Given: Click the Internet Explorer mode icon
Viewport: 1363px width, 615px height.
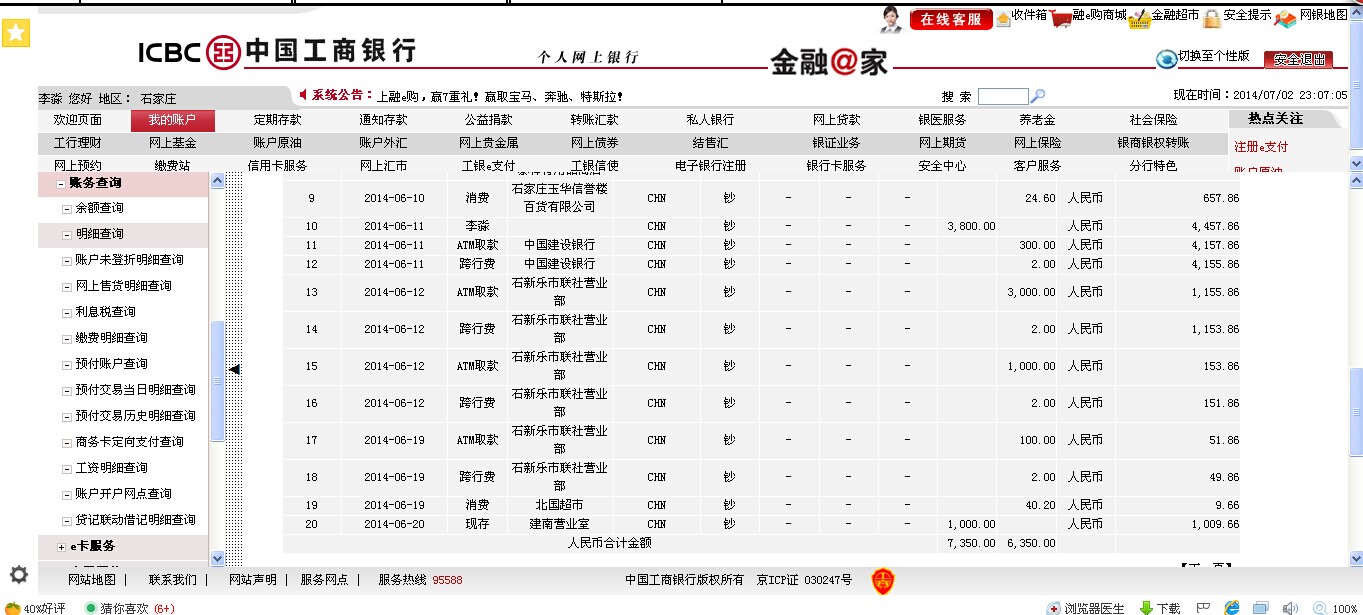Looking at the screenshot, I should pyautogui.click(x=1232, y=607).
